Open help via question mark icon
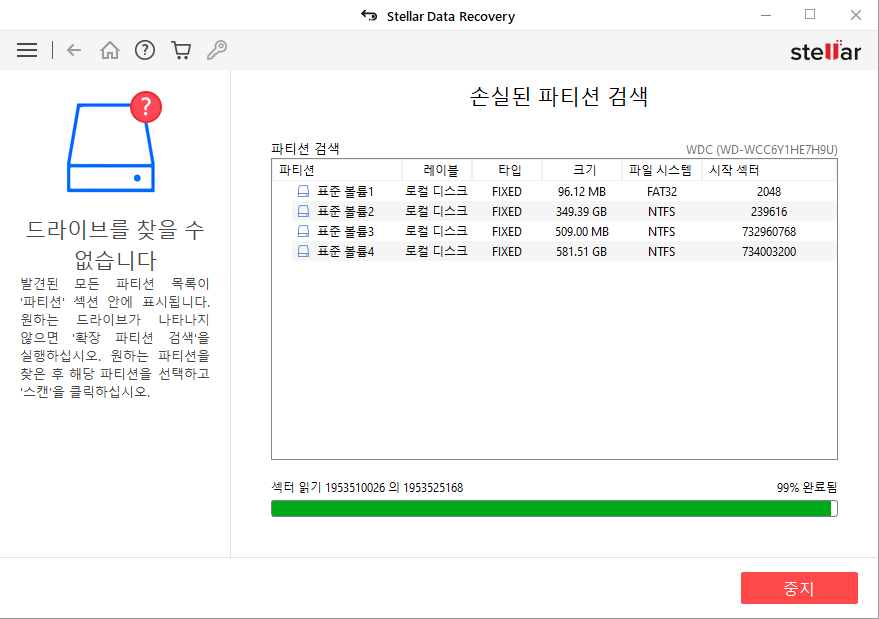The image size is (879, 619). (145, 50)
